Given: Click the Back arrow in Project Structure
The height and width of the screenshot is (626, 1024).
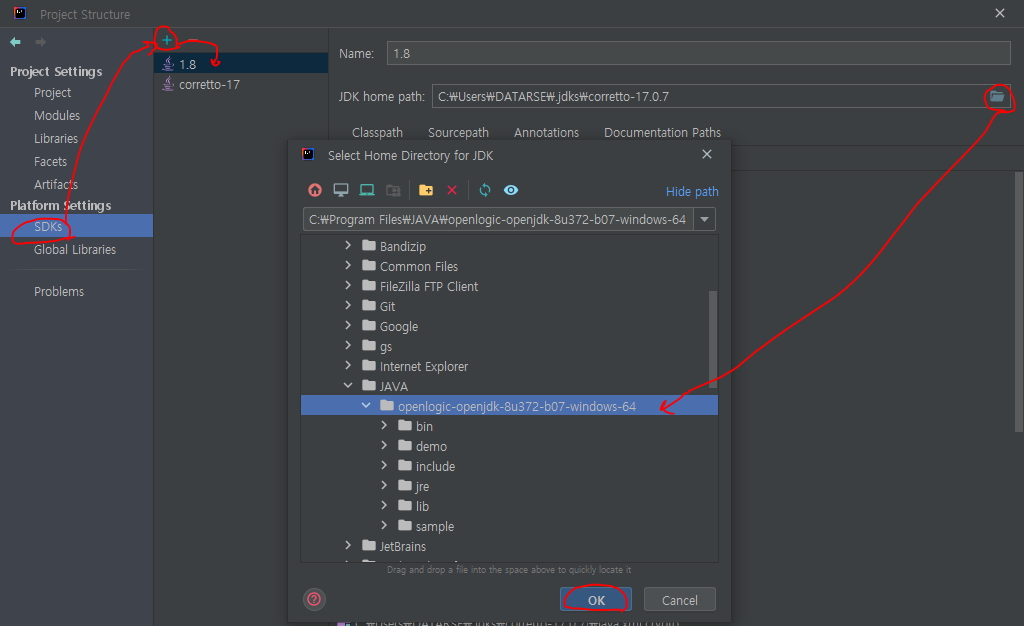Looking at the screenshot, I should point(16,42).
